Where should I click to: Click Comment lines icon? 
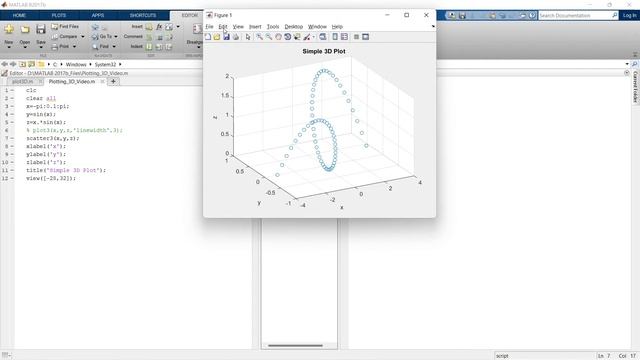(149, 37)
